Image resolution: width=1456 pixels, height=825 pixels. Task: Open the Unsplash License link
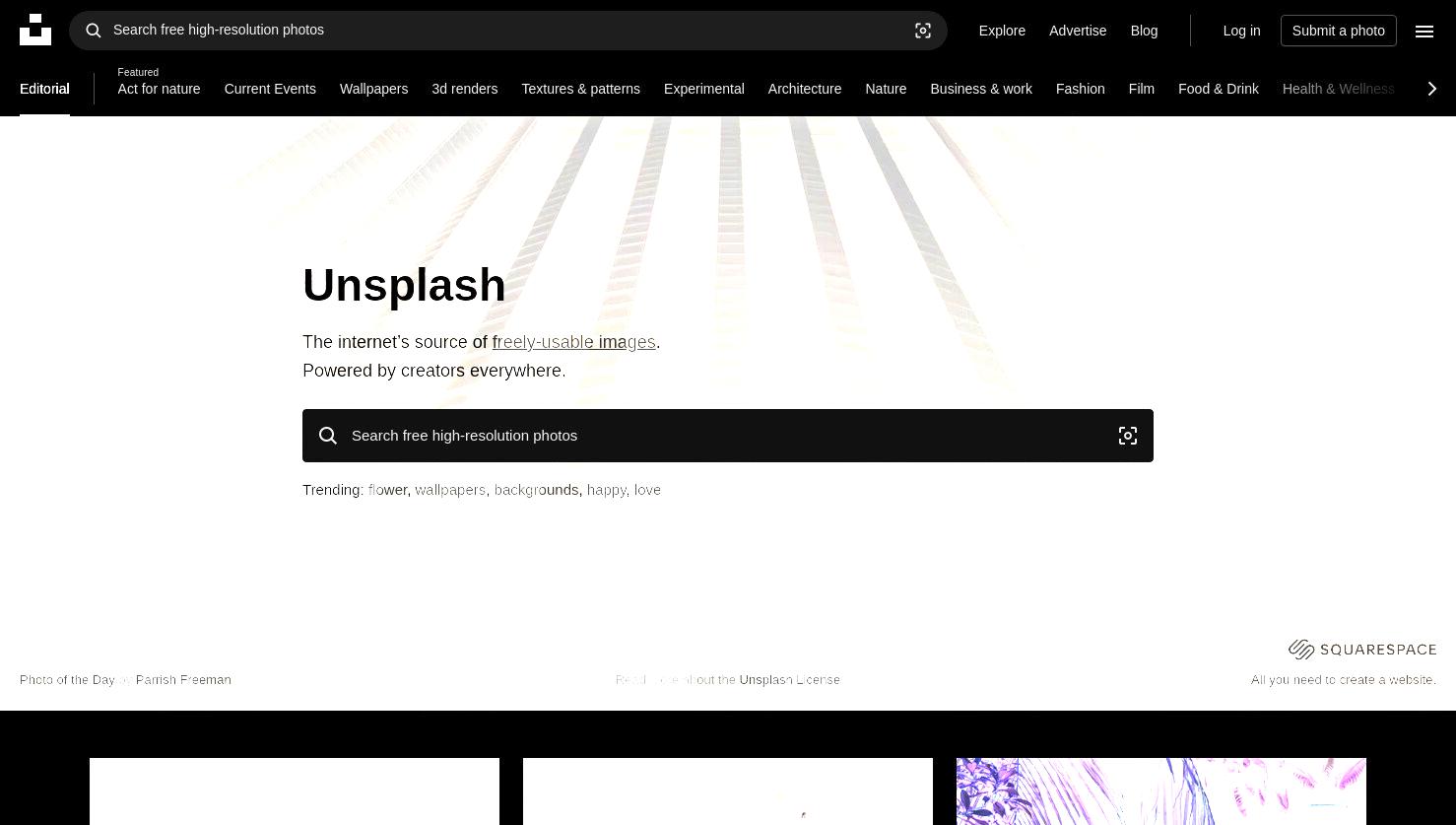(789, 680)
